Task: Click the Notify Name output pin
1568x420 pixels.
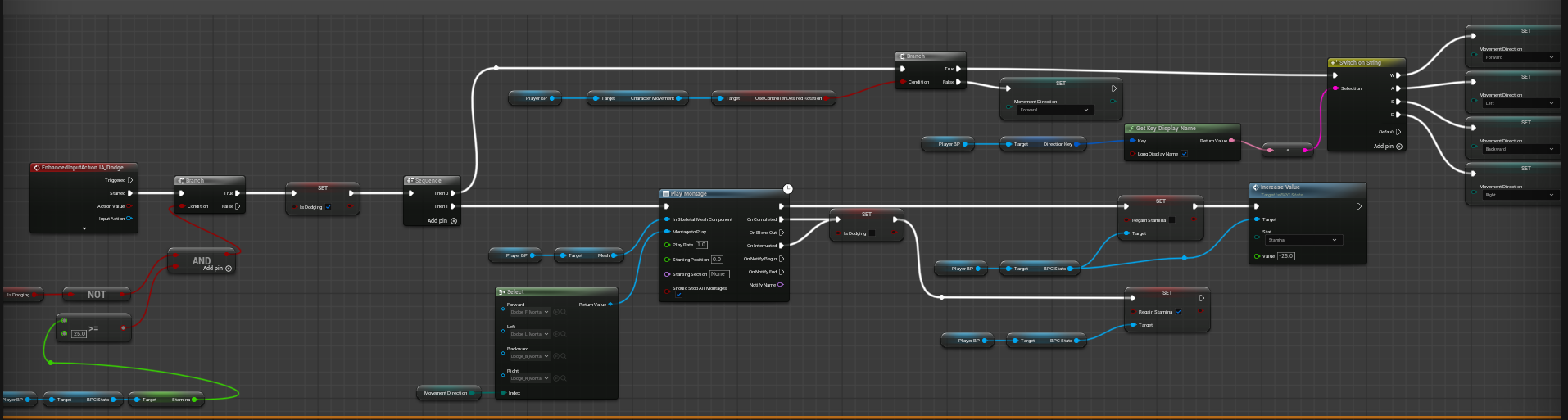Action: (781, 285)
